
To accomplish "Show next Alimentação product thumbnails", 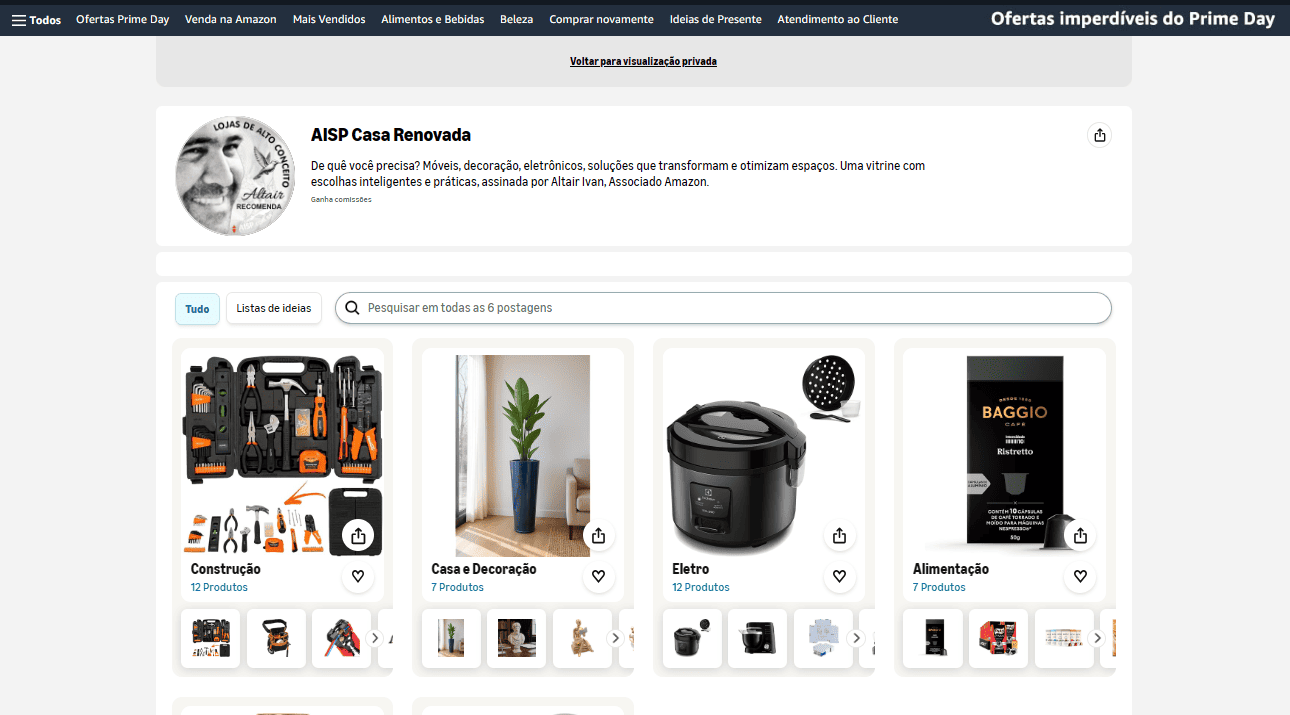I will tap(1097, 638).
